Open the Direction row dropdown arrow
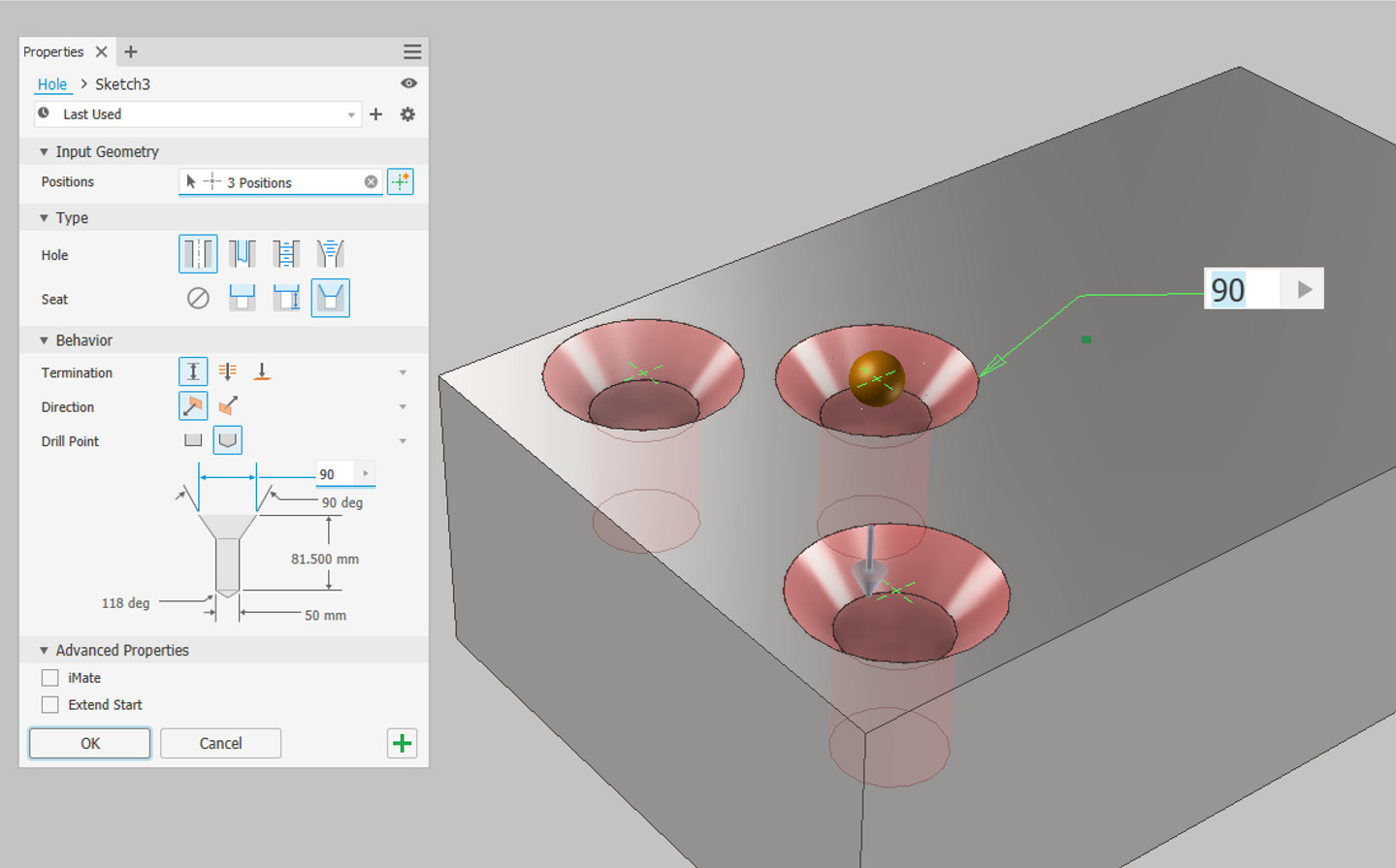This screenshot has width=1396, height=868. (x=403, y=407)
